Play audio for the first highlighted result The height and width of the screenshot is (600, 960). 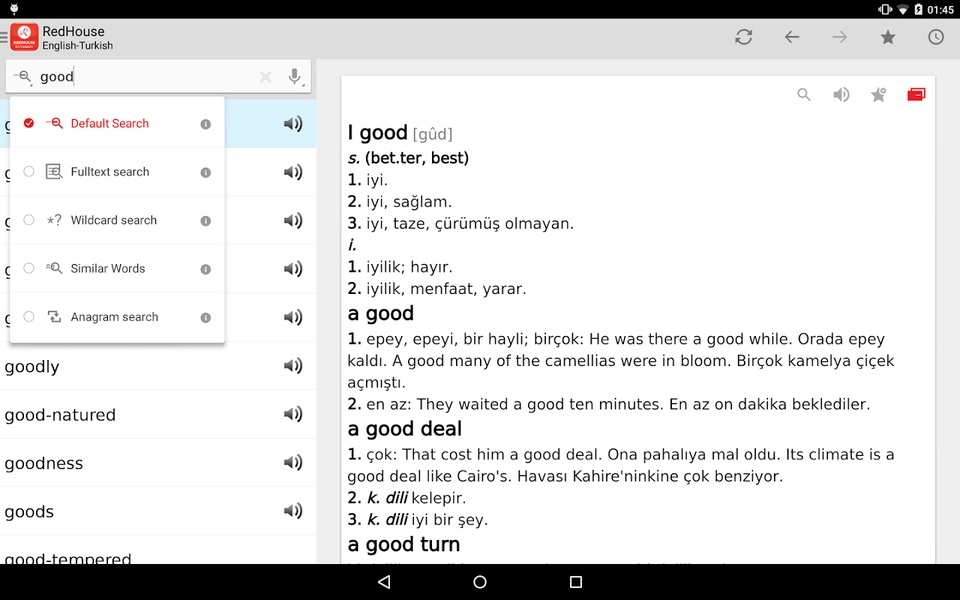tap(293, 124)
